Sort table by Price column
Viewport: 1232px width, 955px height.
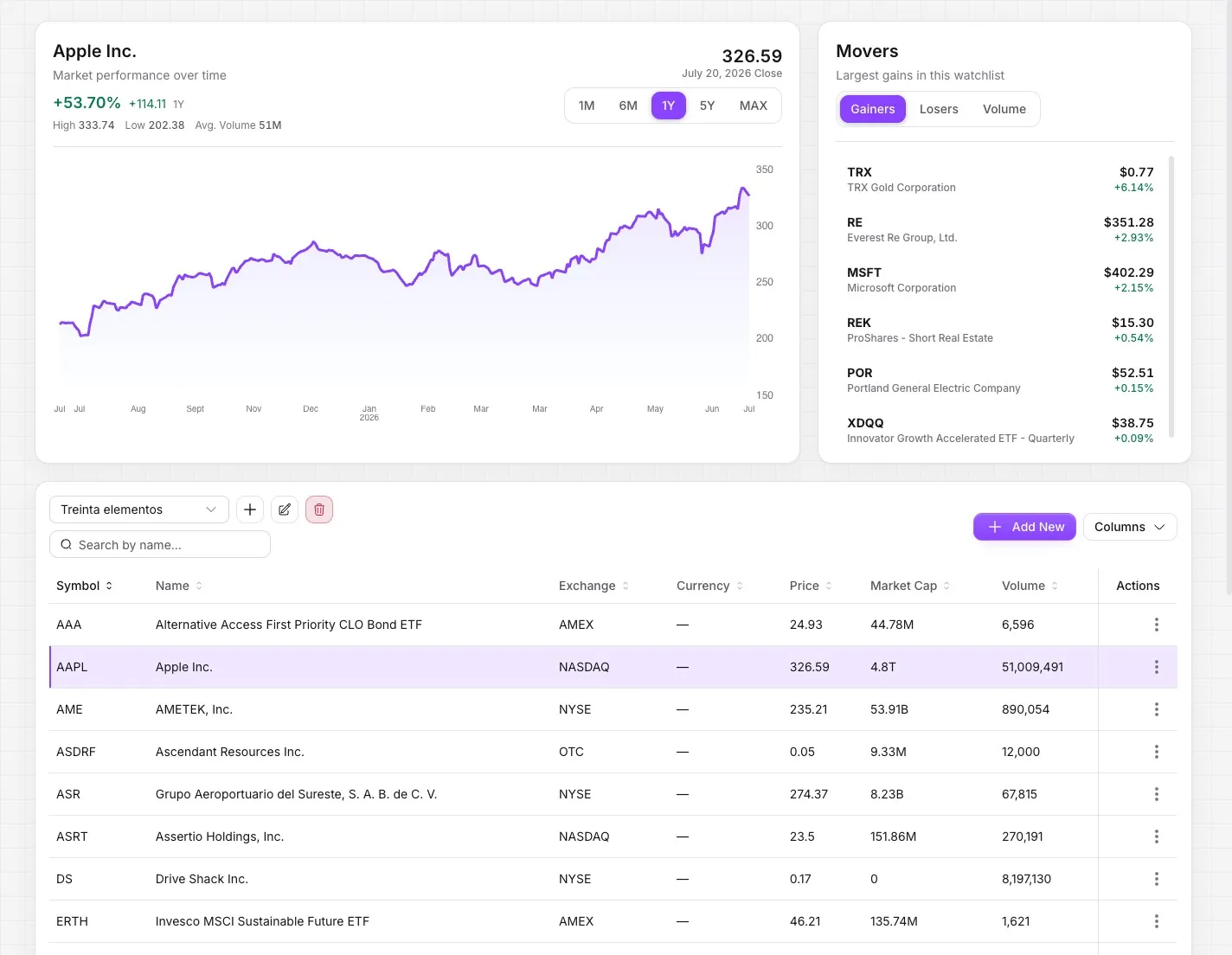812,586
